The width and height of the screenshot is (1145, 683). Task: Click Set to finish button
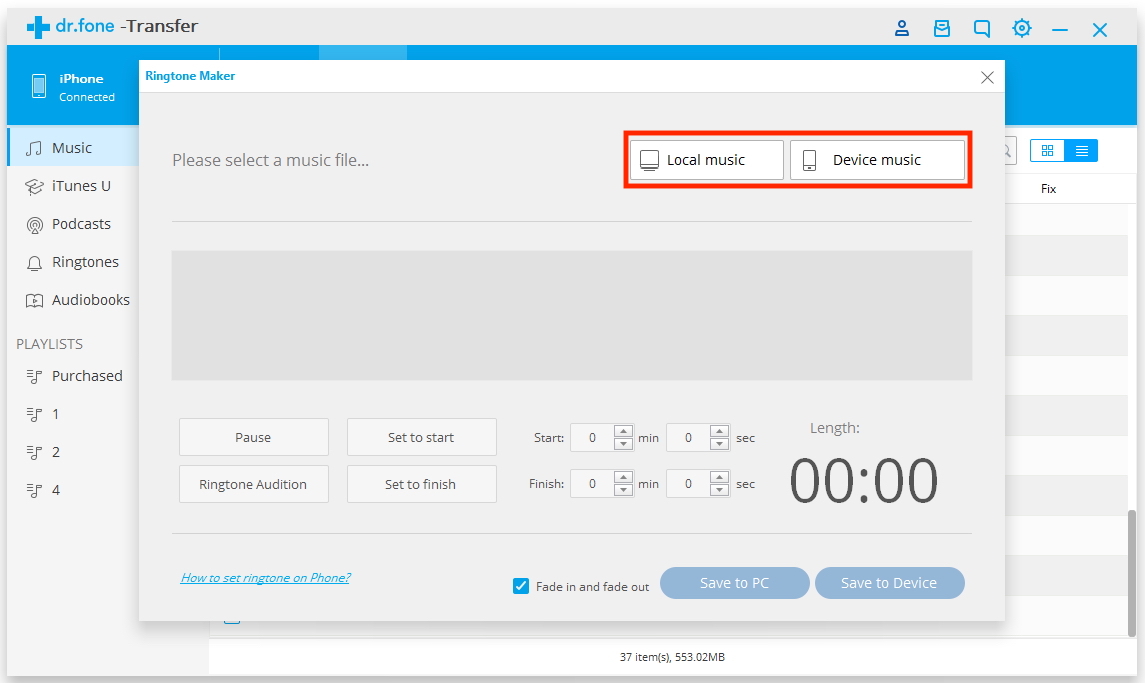click(x=421, y=484)
